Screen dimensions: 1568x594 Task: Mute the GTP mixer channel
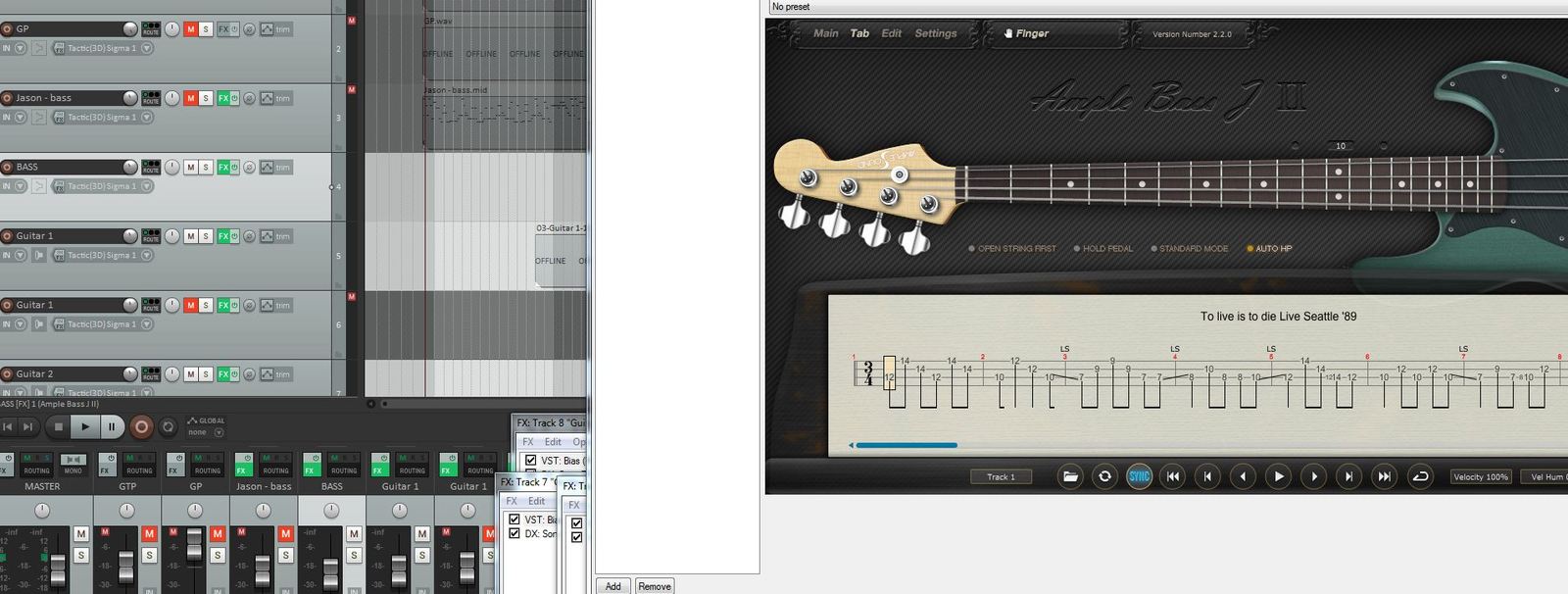click(x=149, y=534)
